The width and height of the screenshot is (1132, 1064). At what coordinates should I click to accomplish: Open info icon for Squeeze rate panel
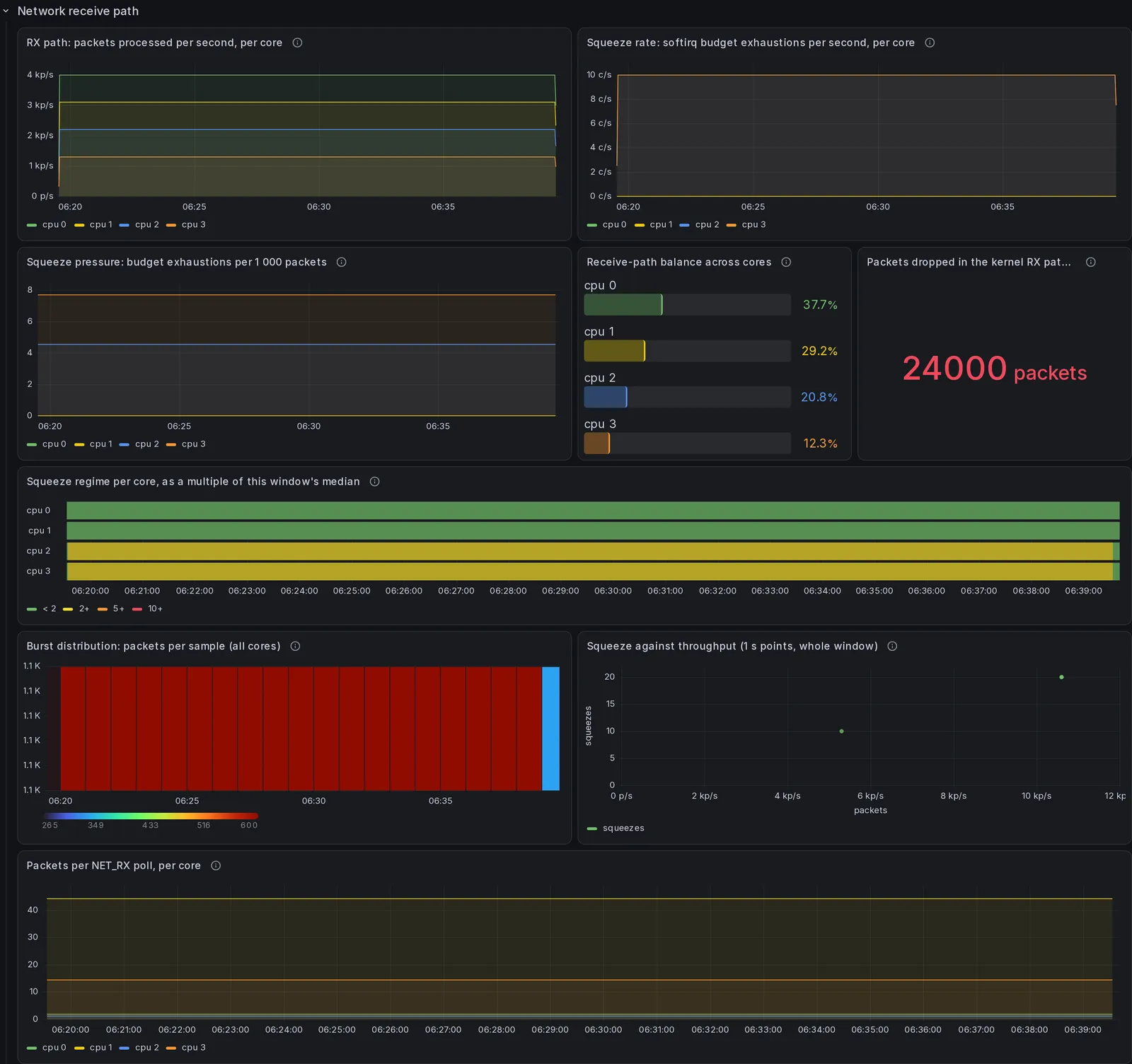click(x=930, y=43)
